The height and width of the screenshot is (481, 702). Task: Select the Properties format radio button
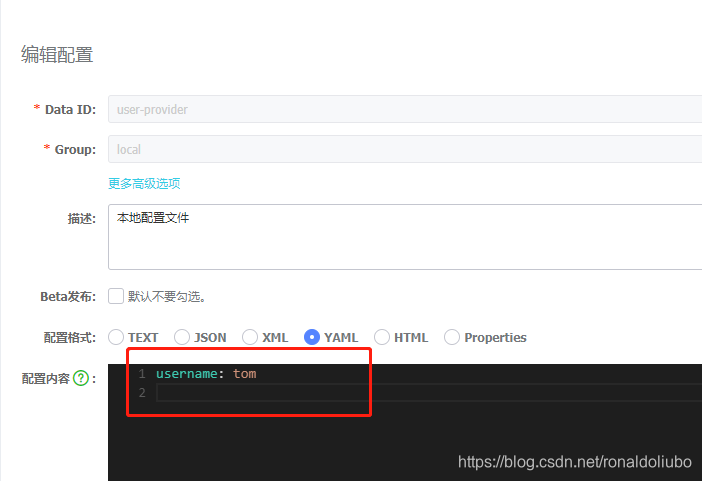coord(452,337)
